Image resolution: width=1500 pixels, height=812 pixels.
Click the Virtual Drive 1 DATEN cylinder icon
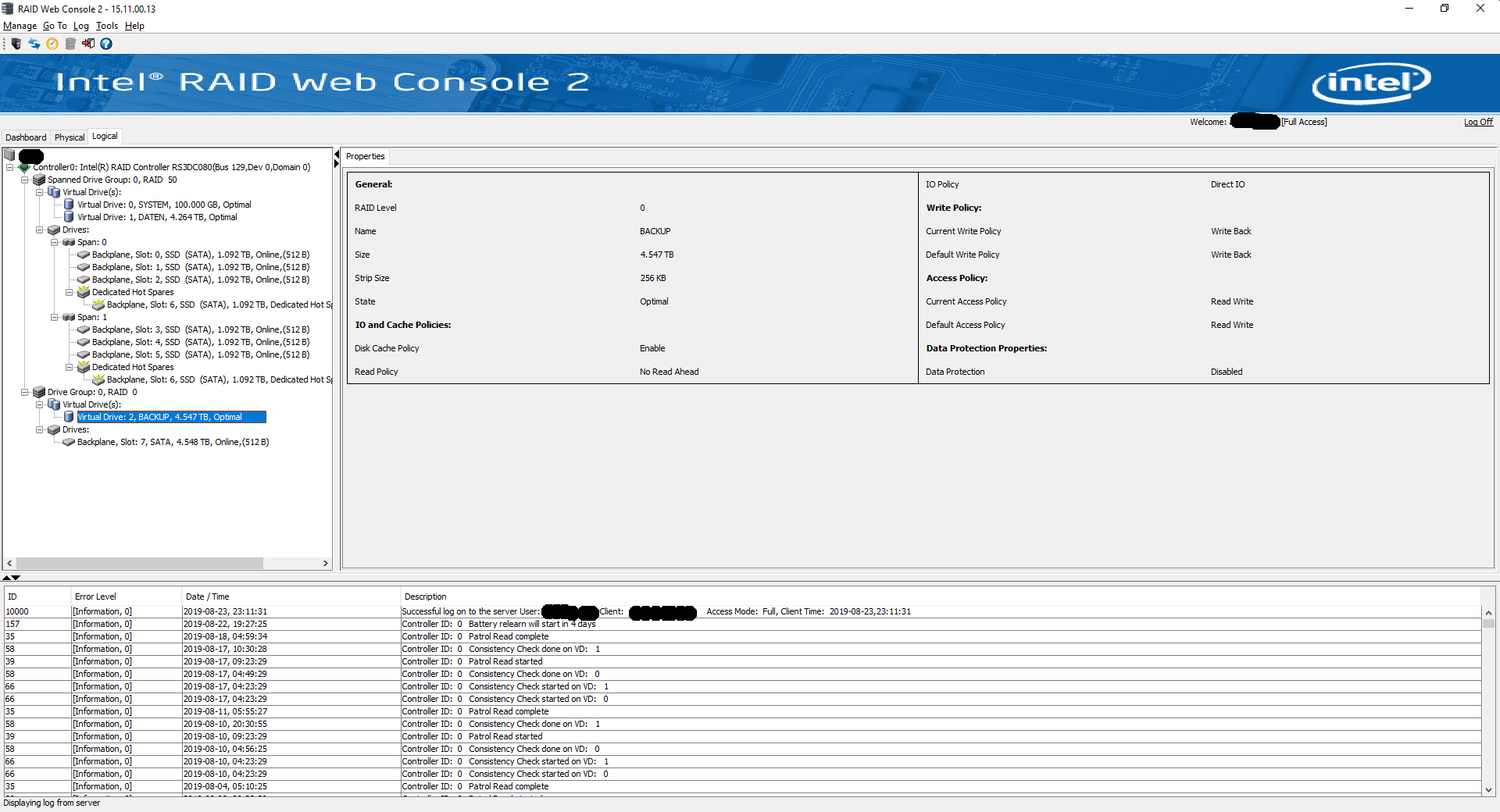69,217
